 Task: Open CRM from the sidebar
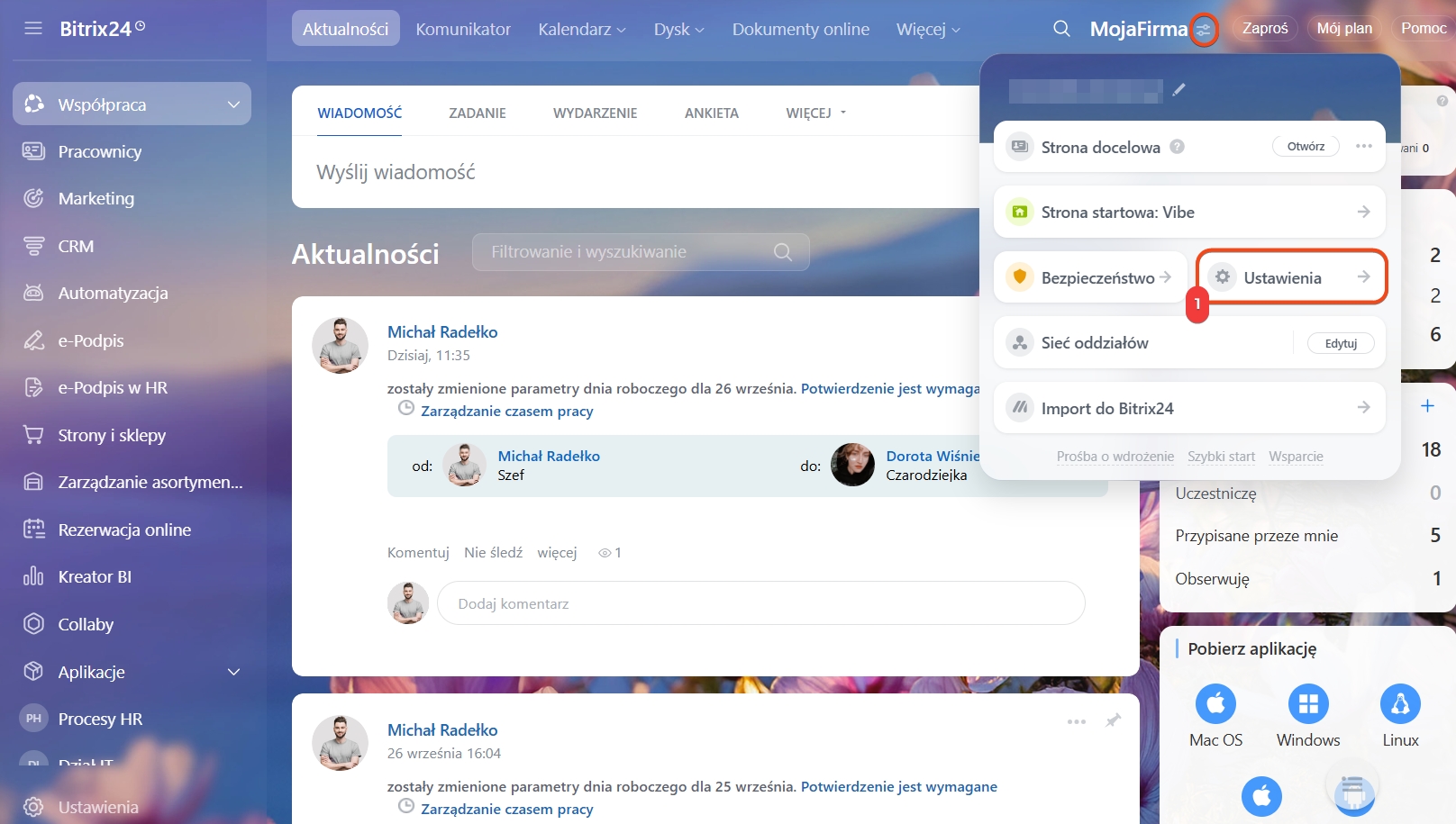click(76, 246)
